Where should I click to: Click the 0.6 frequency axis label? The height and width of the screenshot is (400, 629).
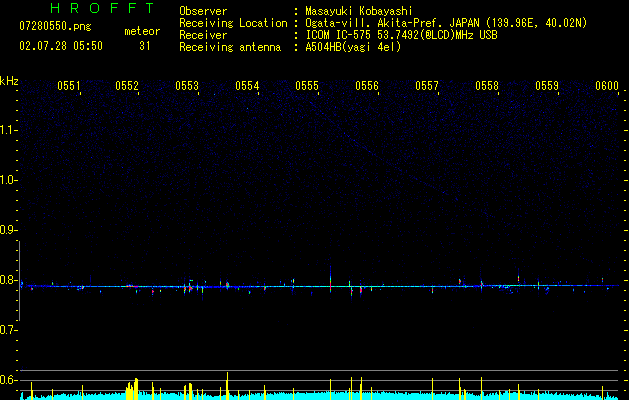(8, 380)
